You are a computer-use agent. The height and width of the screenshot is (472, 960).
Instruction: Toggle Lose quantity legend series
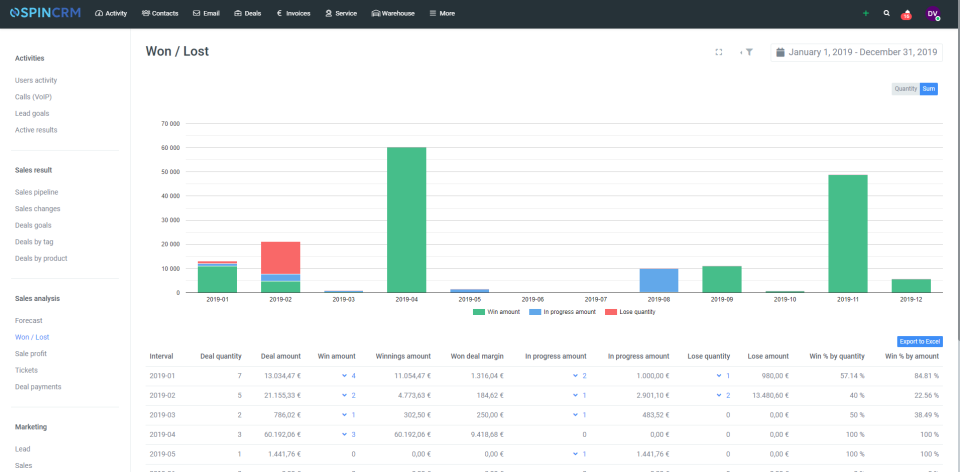click(x=631, y=312)
